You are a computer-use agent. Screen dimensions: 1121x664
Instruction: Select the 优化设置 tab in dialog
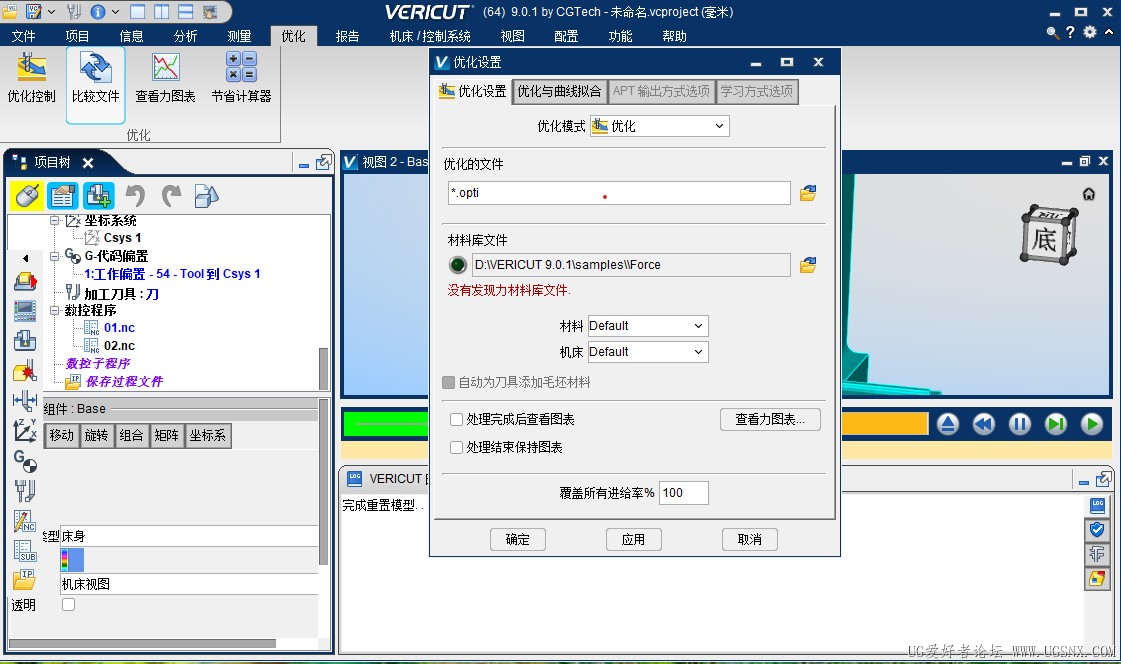(473, 91)
